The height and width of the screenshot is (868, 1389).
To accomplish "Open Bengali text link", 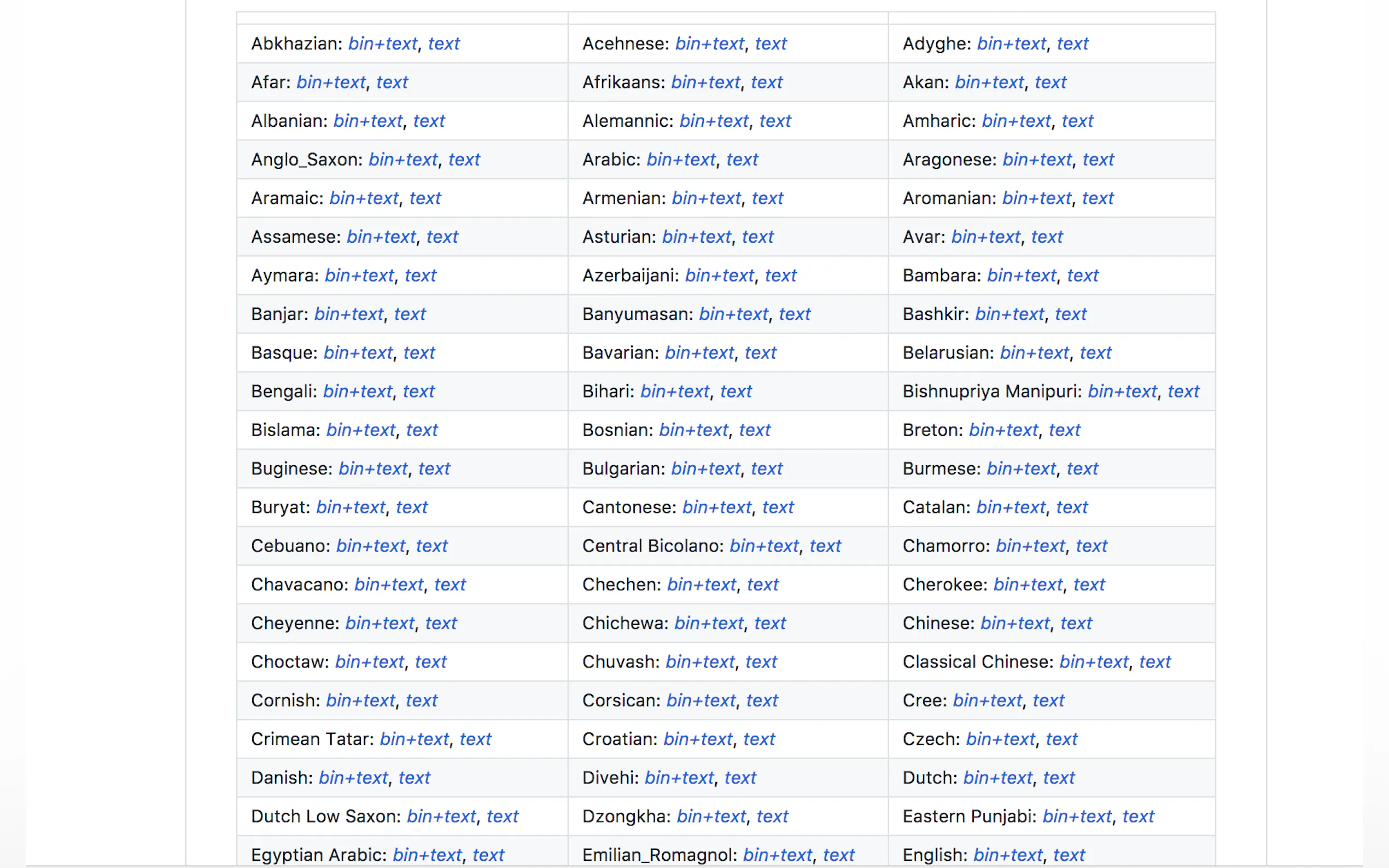I will pos(418,391).
